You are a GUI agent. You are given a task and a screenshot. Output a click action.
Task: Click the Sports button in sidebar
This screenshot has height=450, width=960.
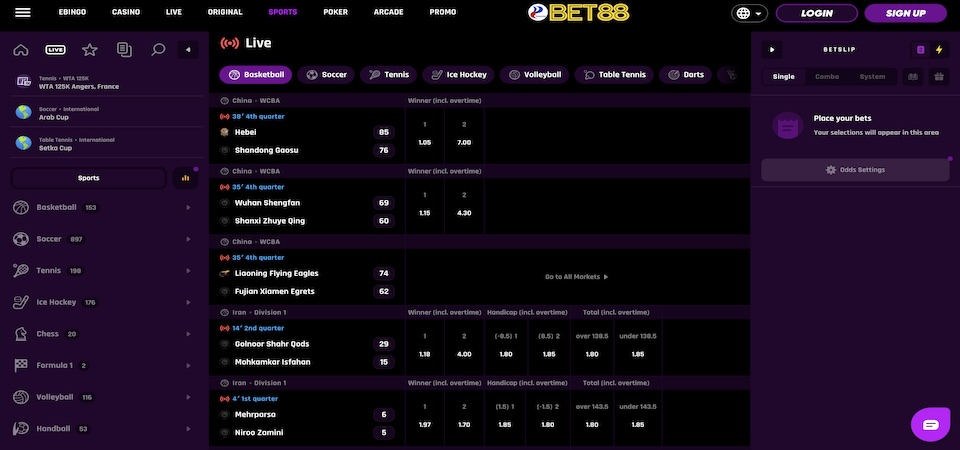(x=89, y=178)
